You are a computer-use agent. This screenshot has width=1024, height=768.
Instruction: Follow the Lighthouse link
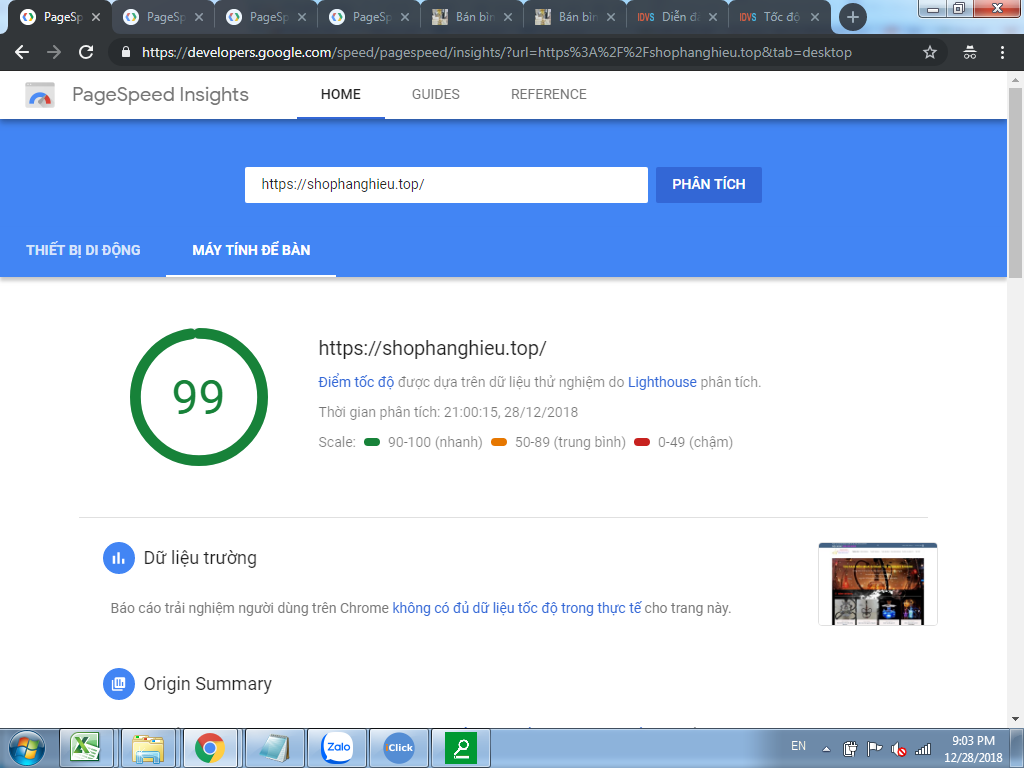tap(662, 382)
